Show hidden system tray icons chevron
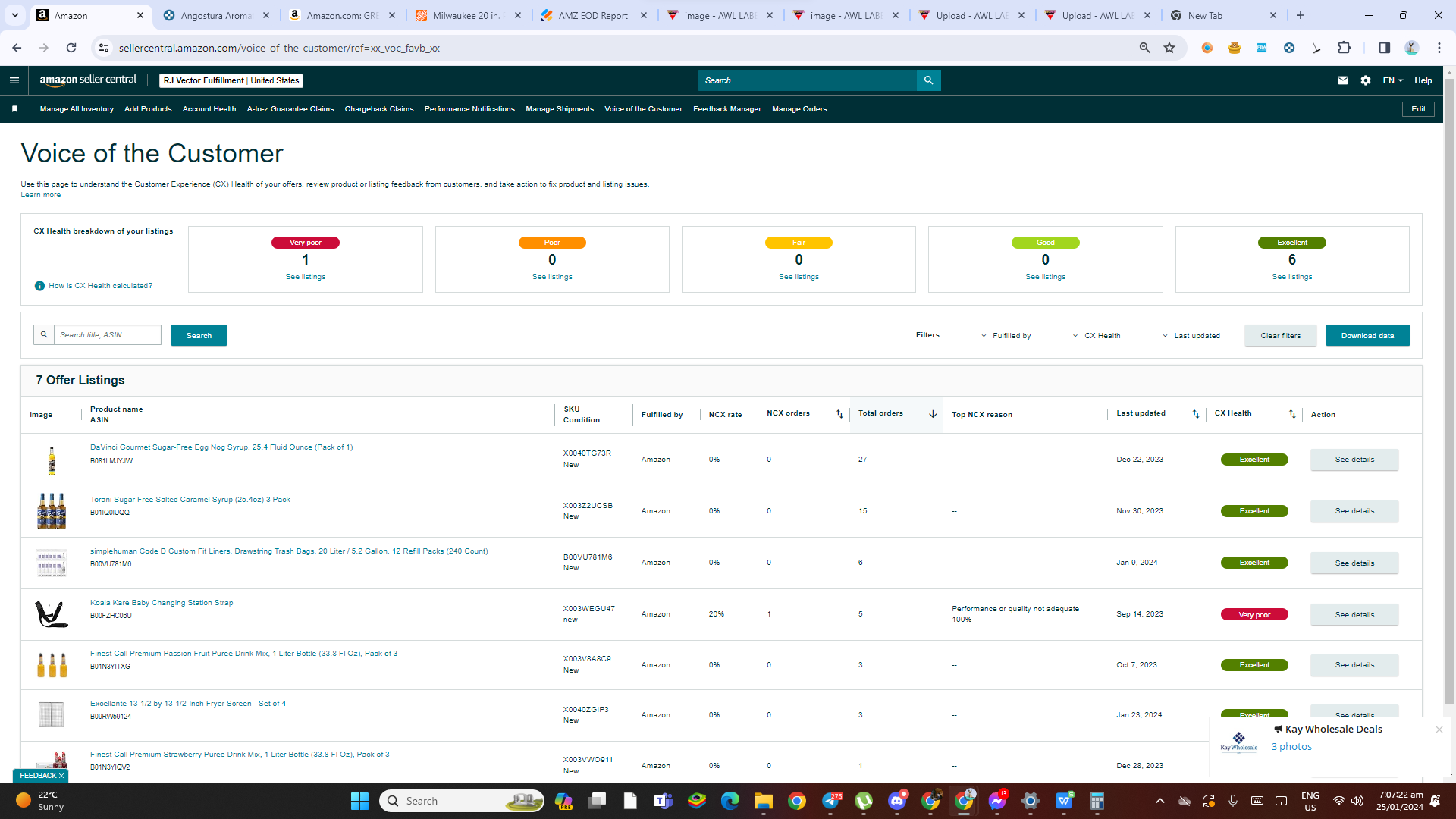The width and height of the screenshot is (1456, 819). (x=1159, y=801)
